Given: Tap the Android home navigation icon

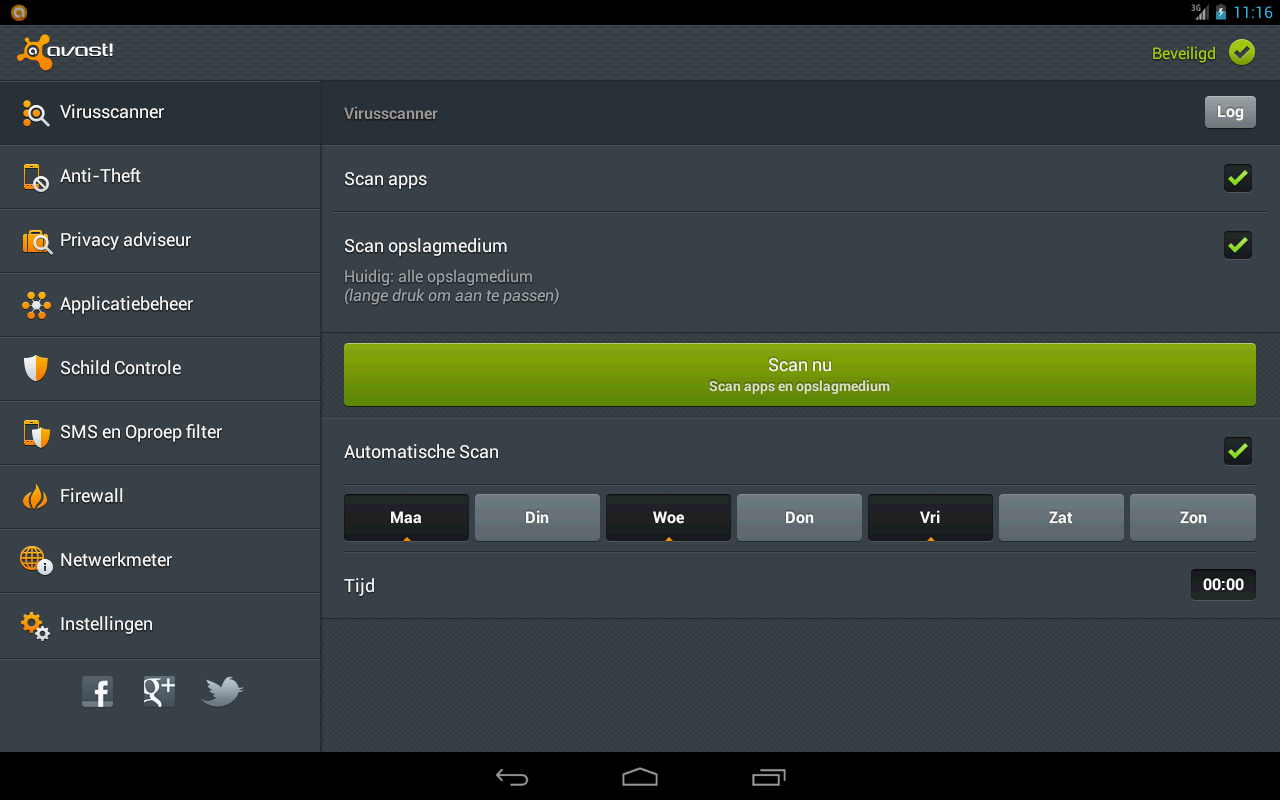Looking at the screenshot, I should point(640,777).
